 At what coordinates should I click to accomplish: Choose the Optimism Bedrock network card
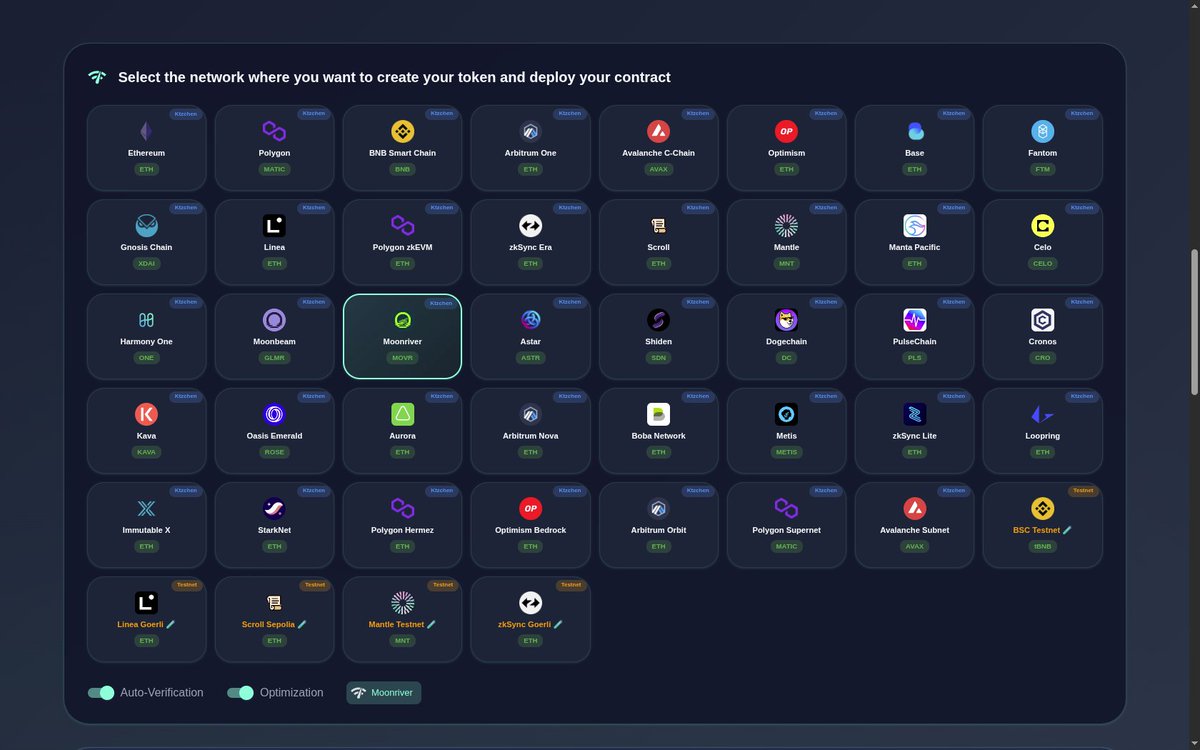click(530, 525)
